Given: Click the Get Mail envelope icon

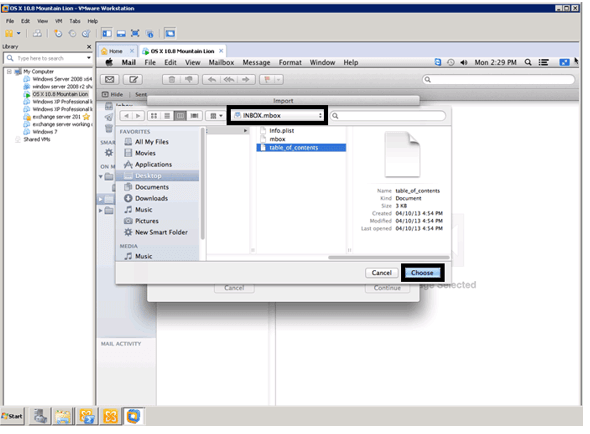Looking at the screenshot, I should [x=109, y=79].
